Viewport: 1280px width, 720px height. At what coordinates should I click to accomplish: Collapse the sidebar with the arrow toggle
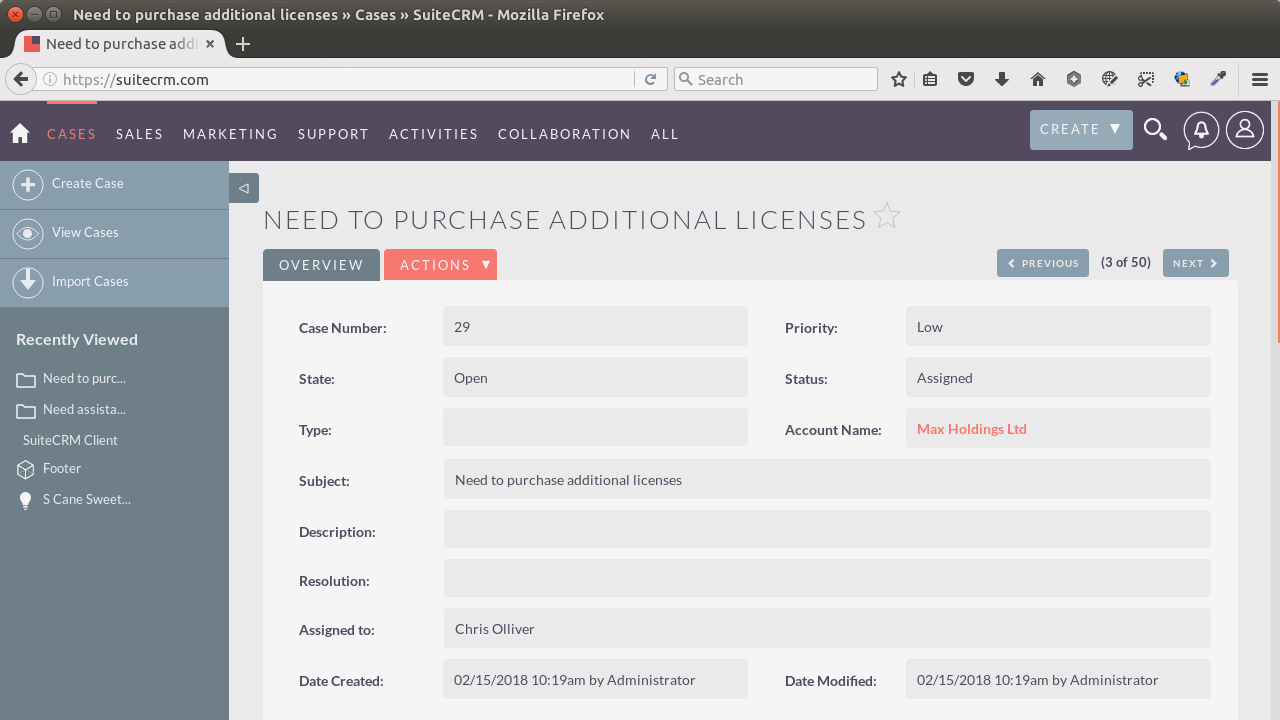[243, 187]
